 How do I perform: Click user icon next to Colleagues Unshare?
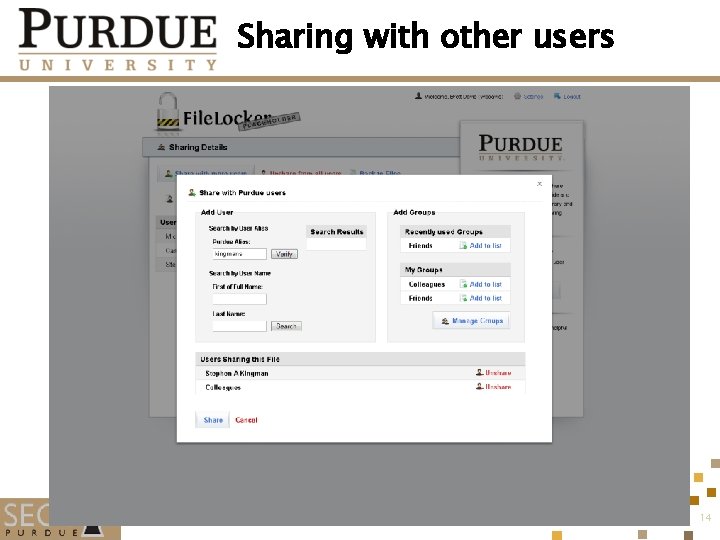[x=479, y=386]
